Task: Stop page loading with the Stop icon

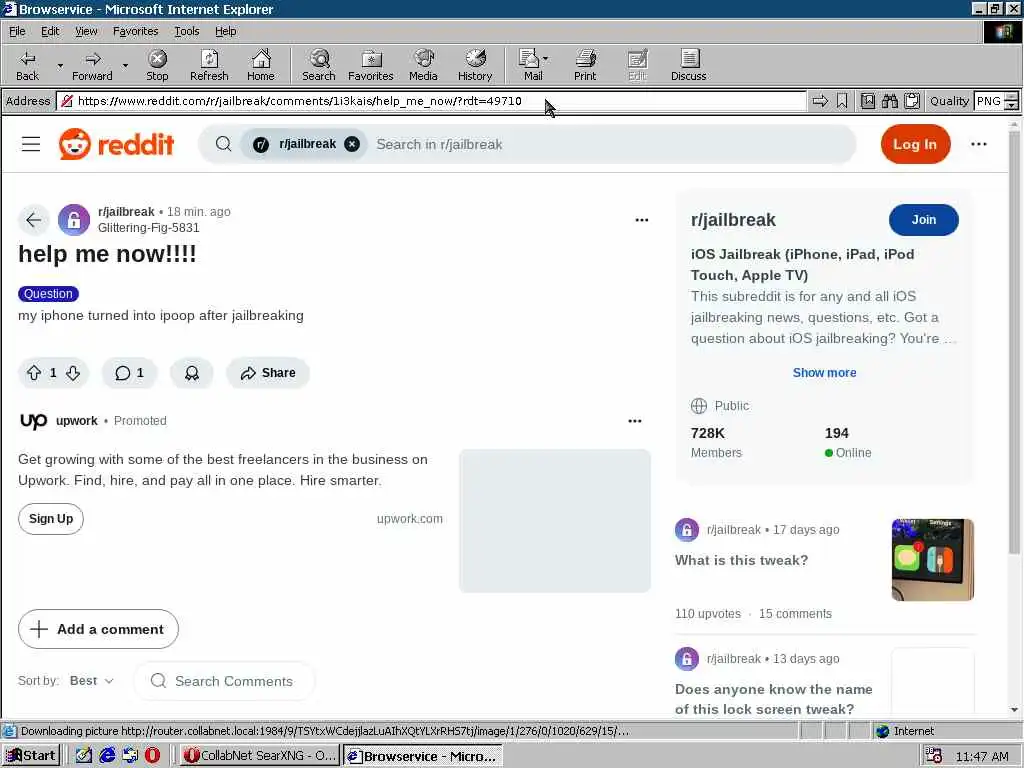Action: [157, 65]
